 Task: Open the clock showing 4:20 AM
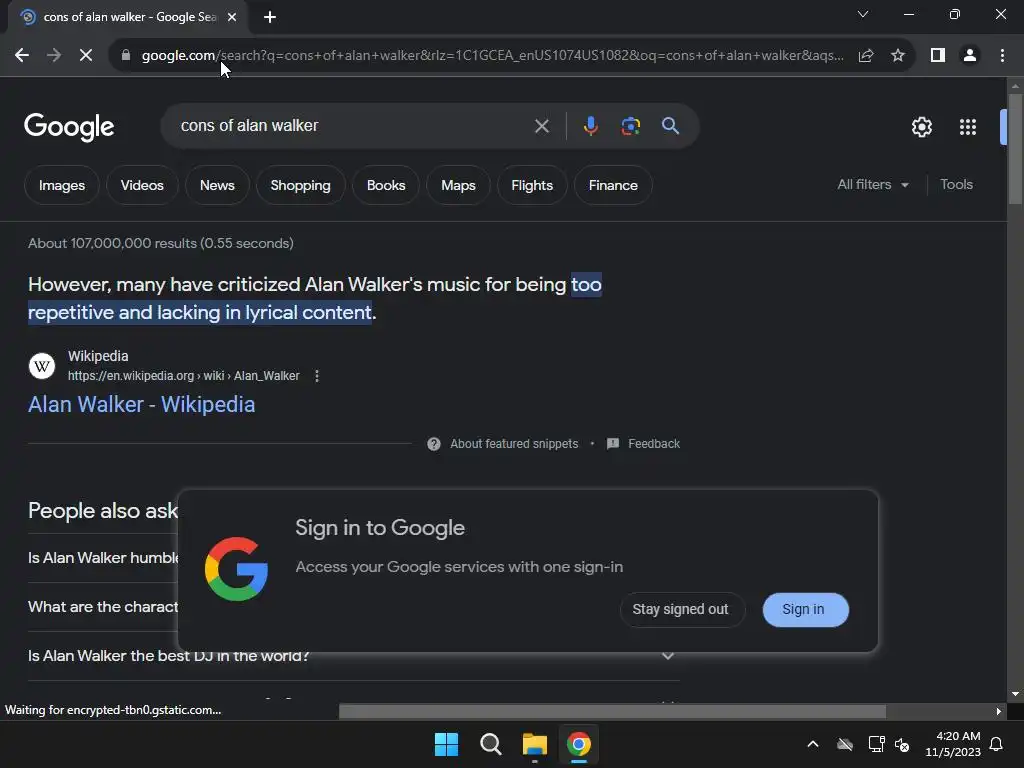click(x=953, y=744)
